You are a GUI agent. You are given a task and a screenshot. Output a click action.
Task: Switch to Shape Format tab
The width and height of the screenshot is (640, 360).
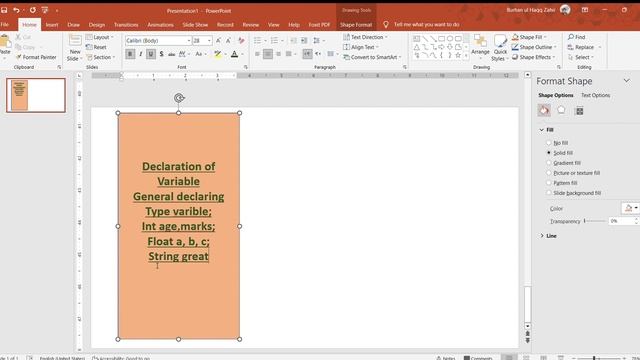(356, 25)
